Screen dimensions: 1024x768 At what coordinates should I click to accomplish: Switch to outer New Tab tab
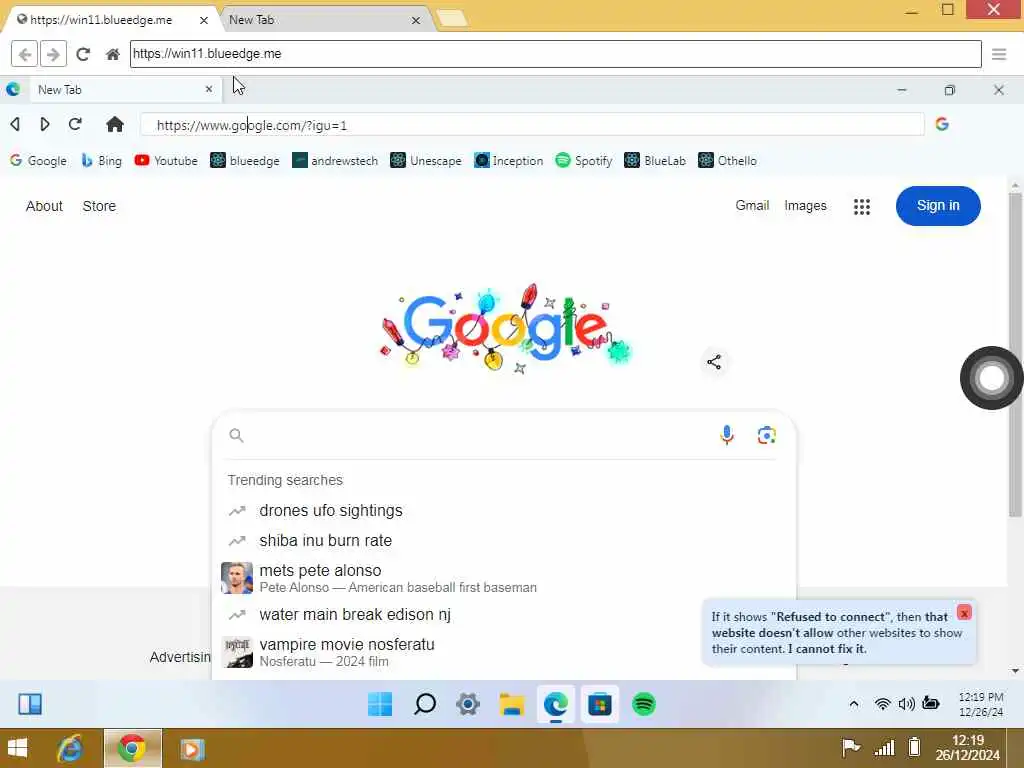point(320,20)
